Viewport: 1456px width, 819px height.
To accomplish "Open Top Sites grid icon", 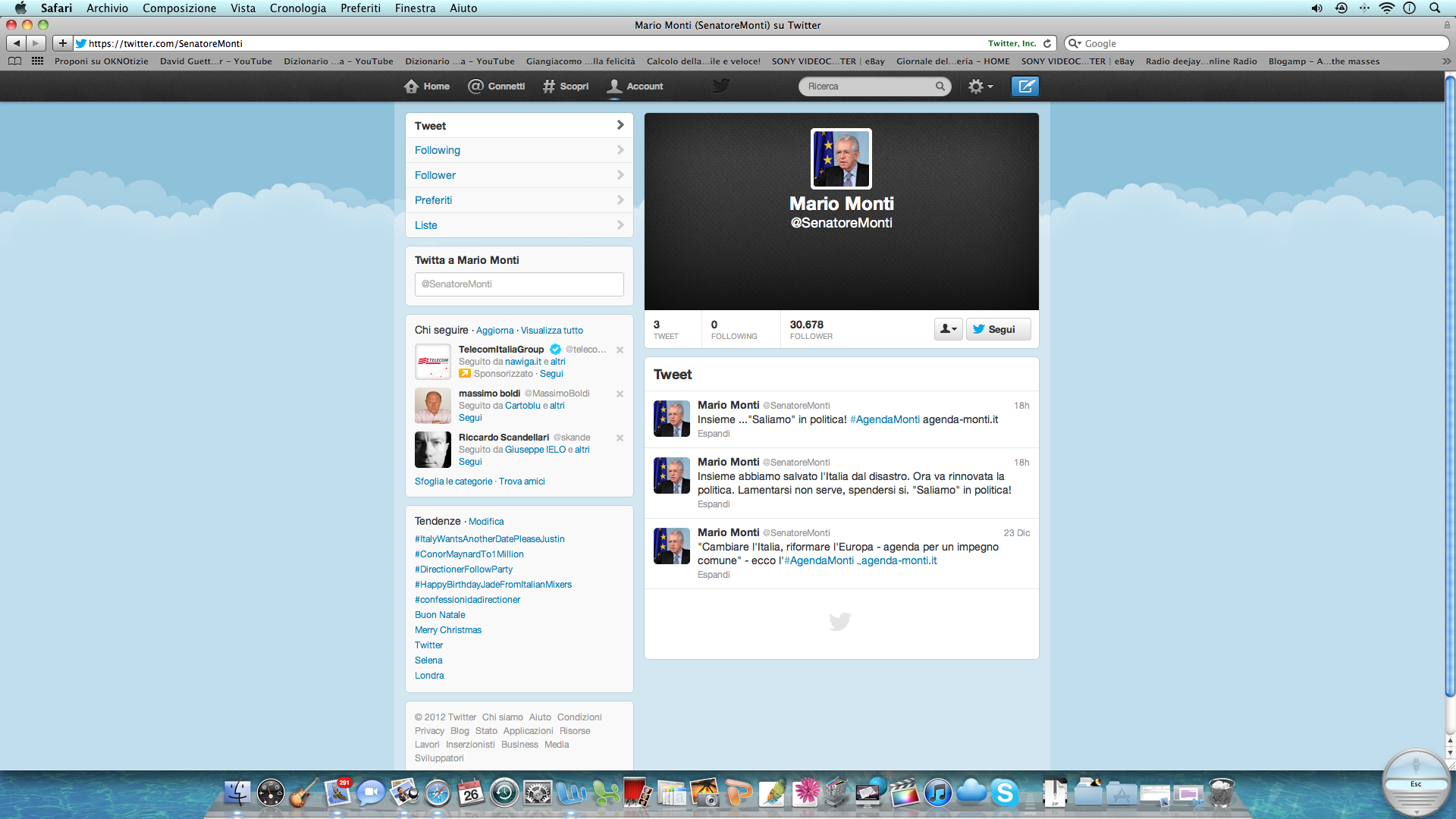I will coord(37,61).
